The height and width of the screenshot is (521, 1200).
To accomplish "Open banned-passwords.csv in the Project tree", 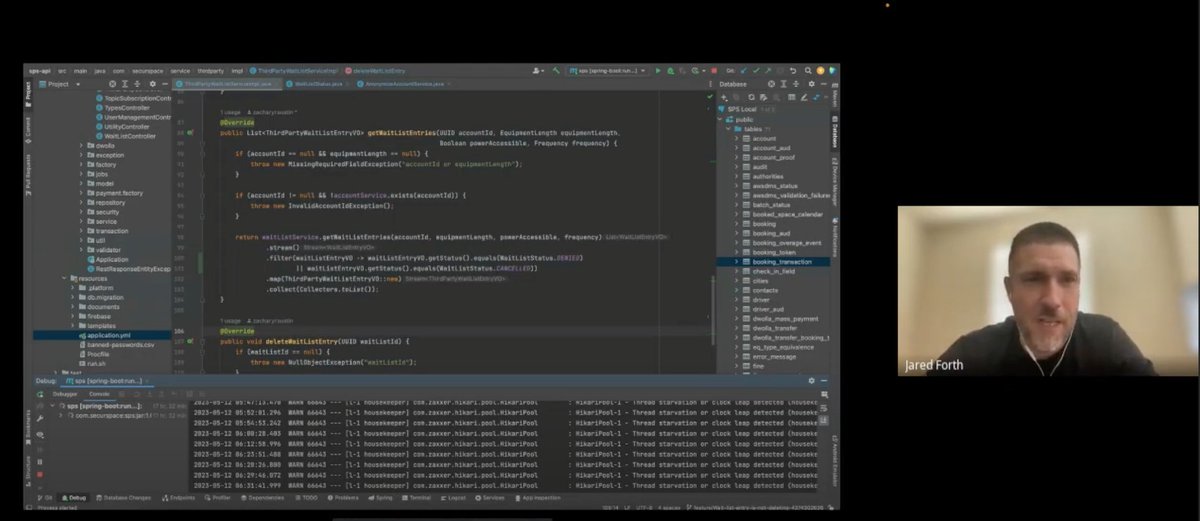I will [120, 344].
